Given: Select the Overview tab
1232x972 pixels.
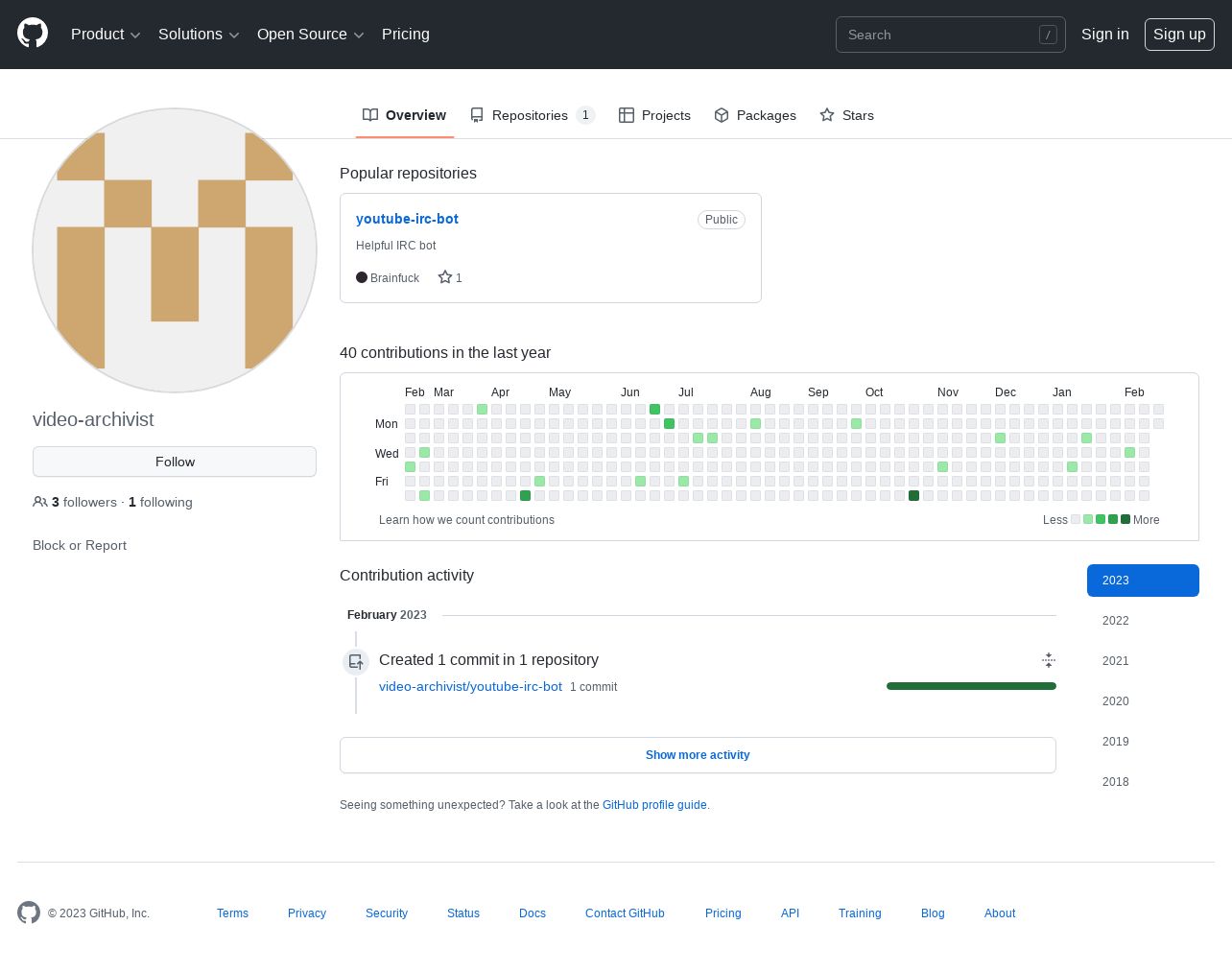Looking at the screenshot, I should [404, 115].
